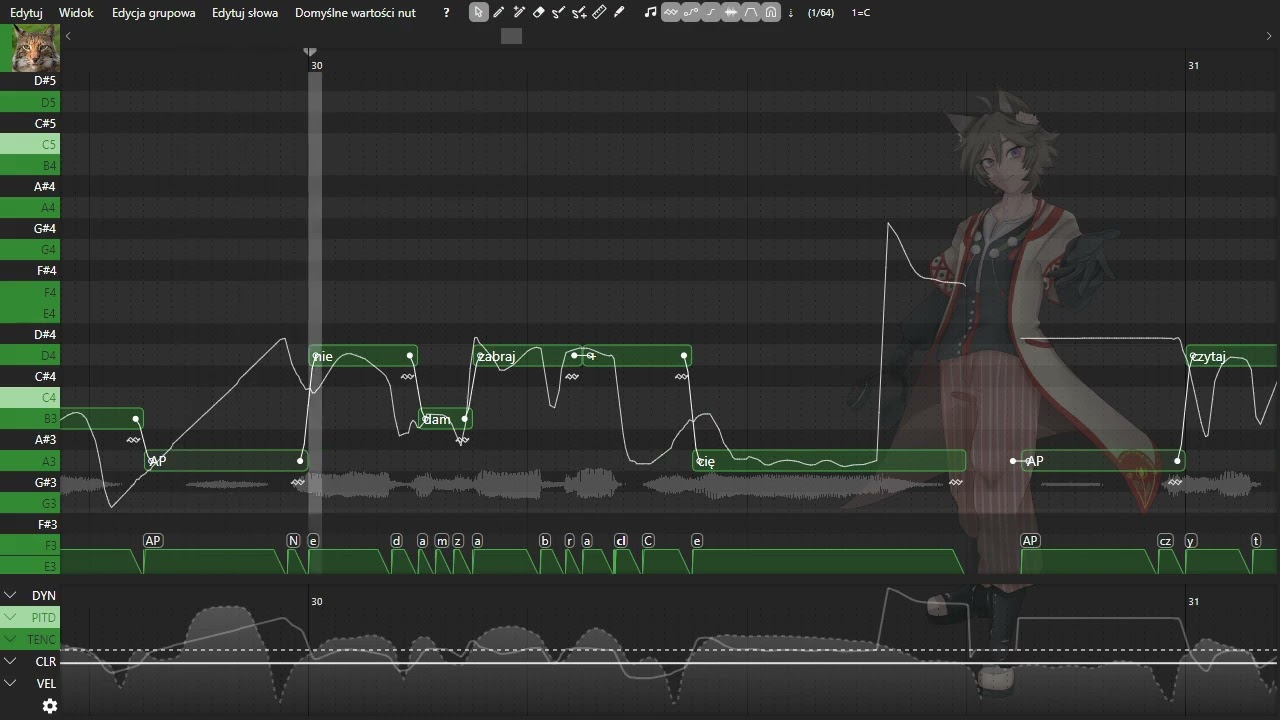Click the right timeline scroll arrow
This screenshot has height=720, width=1280.
1269,36
